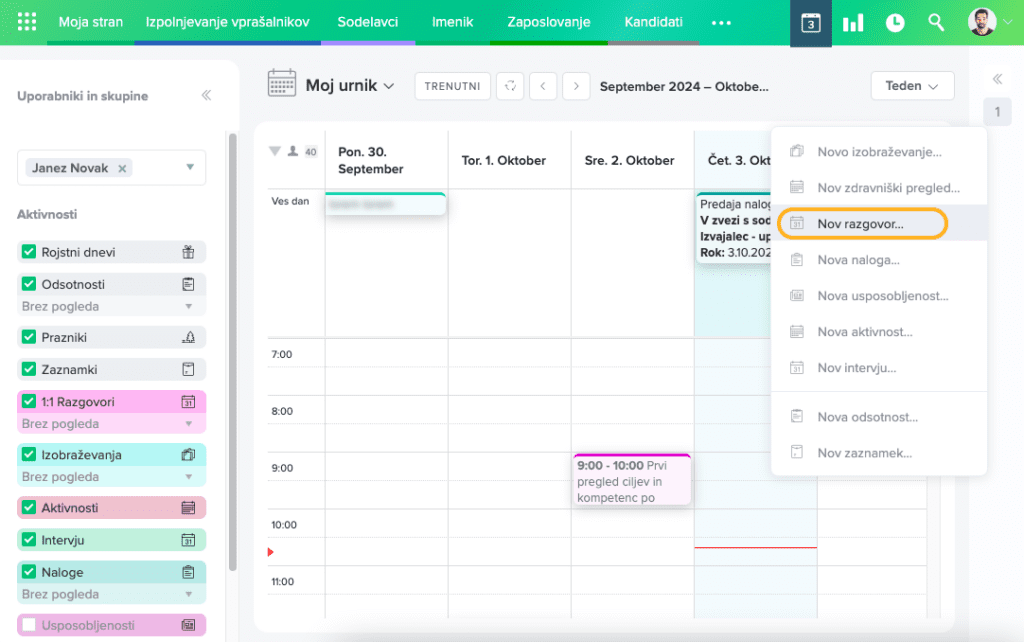Open the calendar icon in top bar
Screen dimensions: 1024x642
point(810,23)
